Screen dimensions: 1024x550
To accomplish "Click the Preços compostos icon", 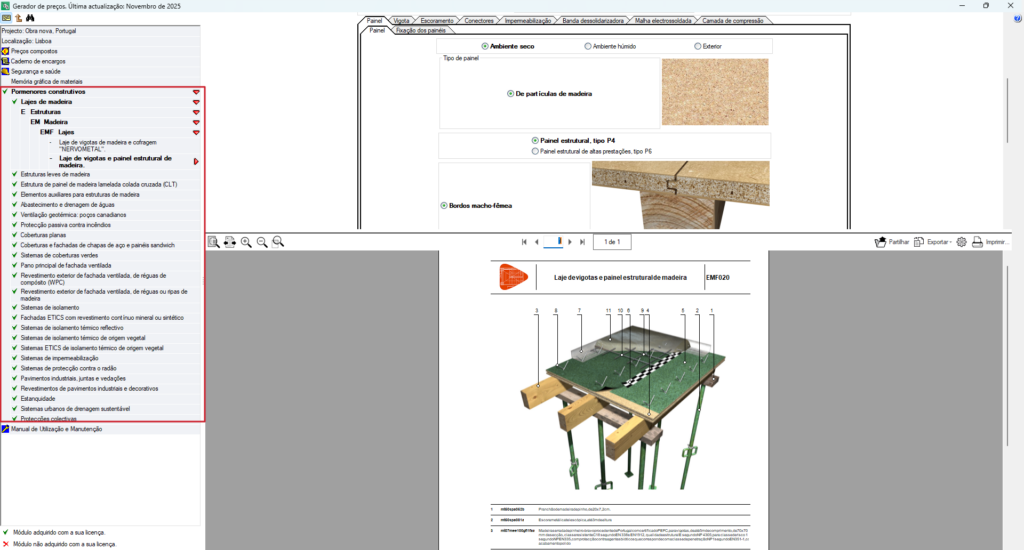I will tap(5, 51).
